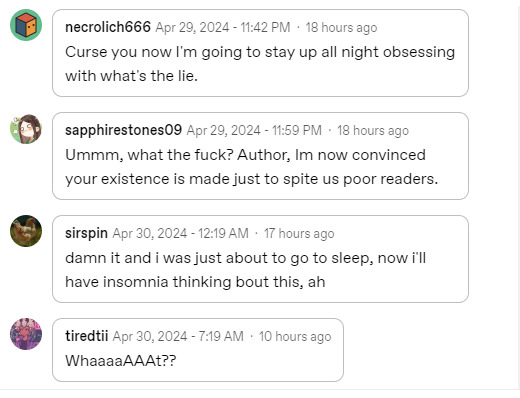Open tiredtii's purple avatar
Image resolution: width=520 pixels, height=398 pixels.
click(x=26, y=334)
